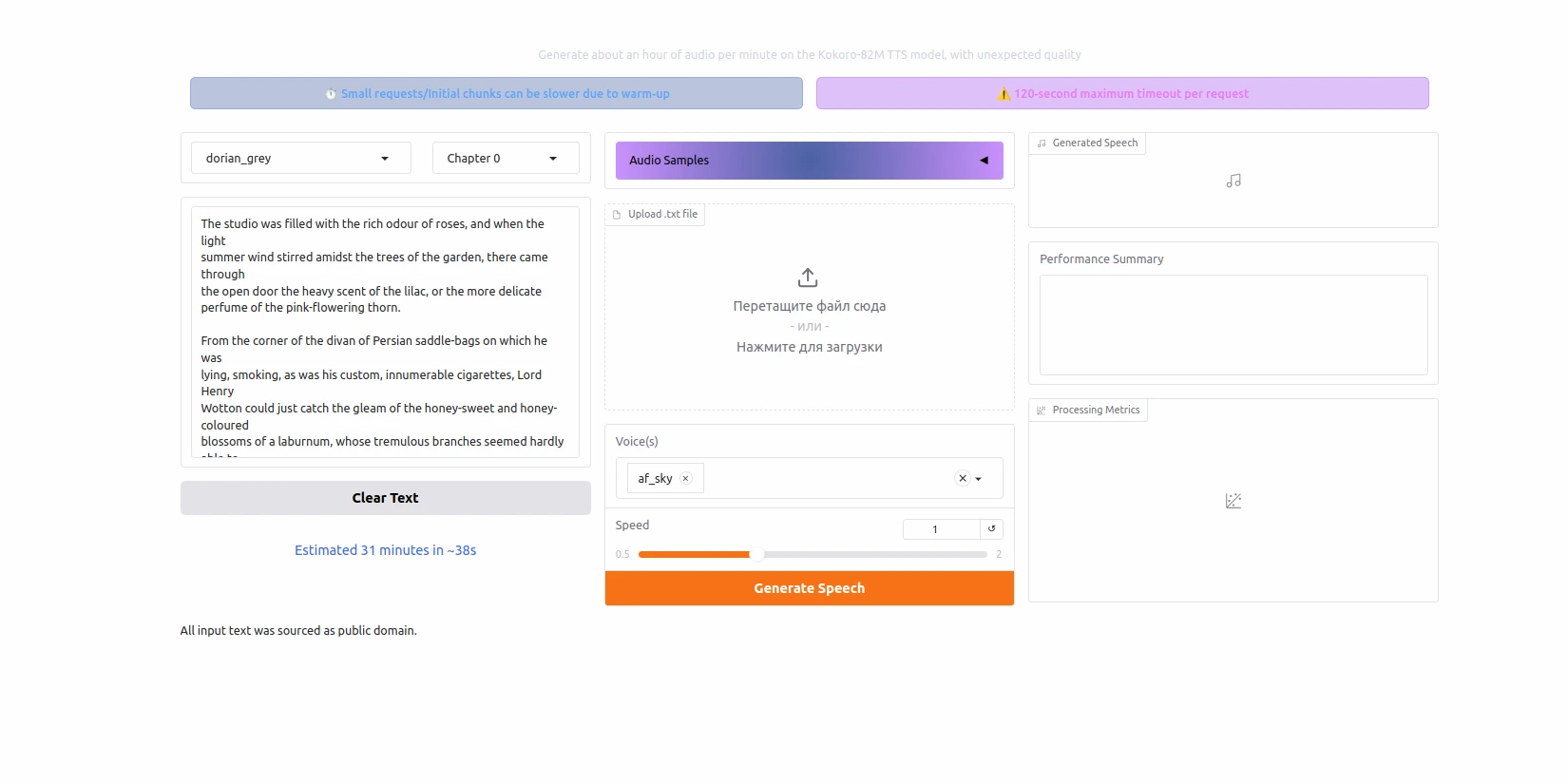Click the Performance Summary text box

[x=1233, y=325]
